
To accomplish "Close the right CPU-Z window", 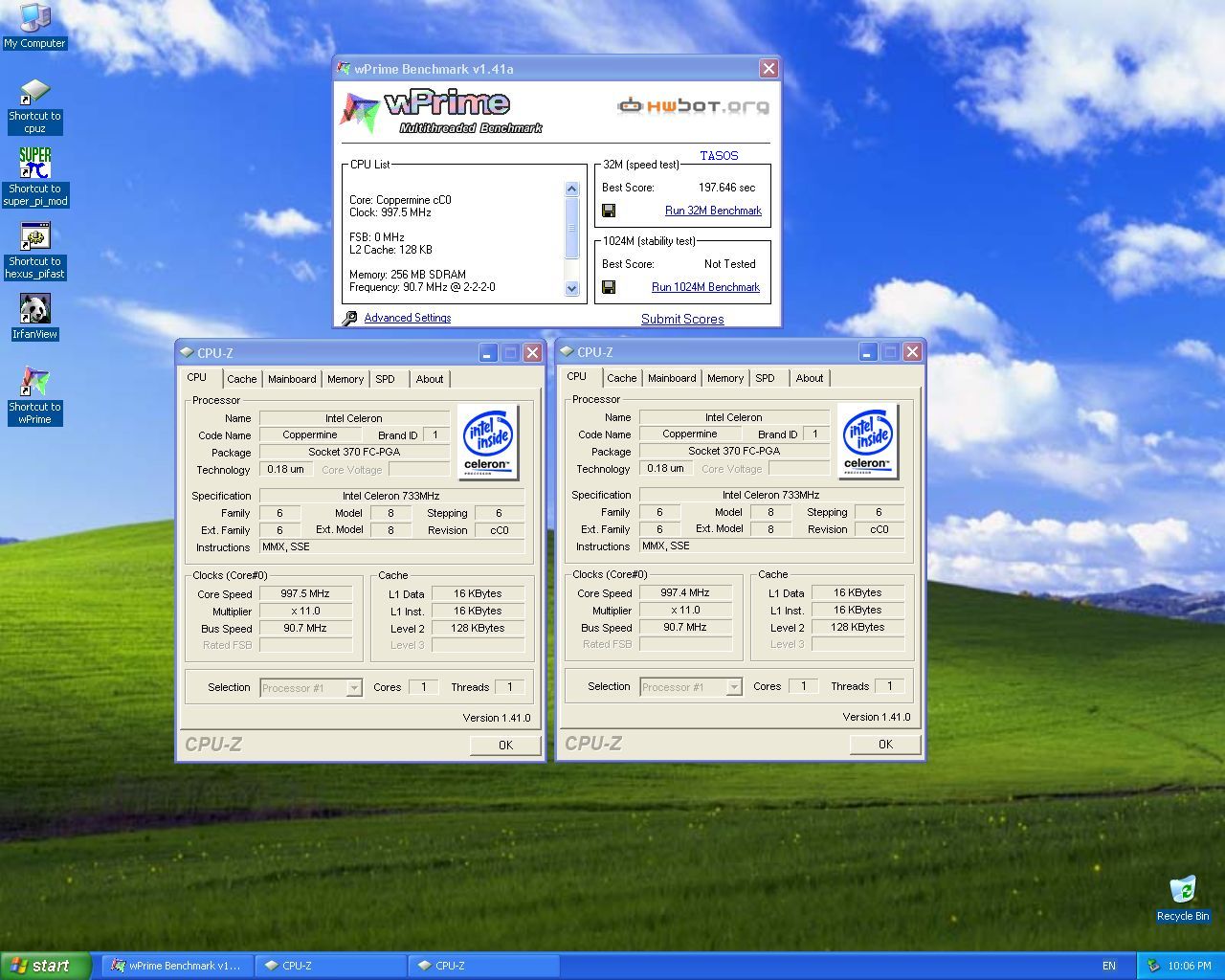I will tap(913, 351).
